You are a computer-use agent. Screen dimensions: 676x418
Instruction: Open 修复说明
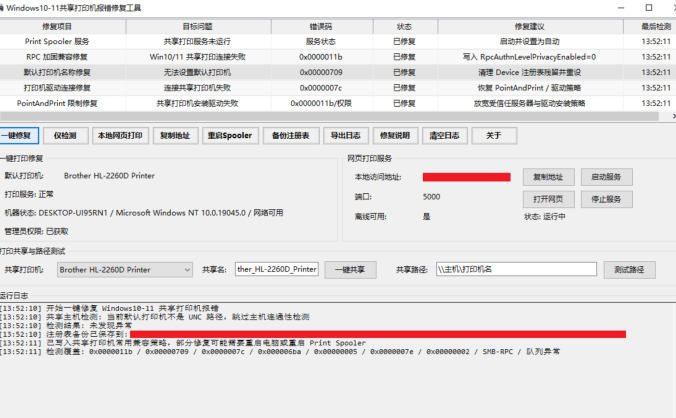[x=395, y=136]
